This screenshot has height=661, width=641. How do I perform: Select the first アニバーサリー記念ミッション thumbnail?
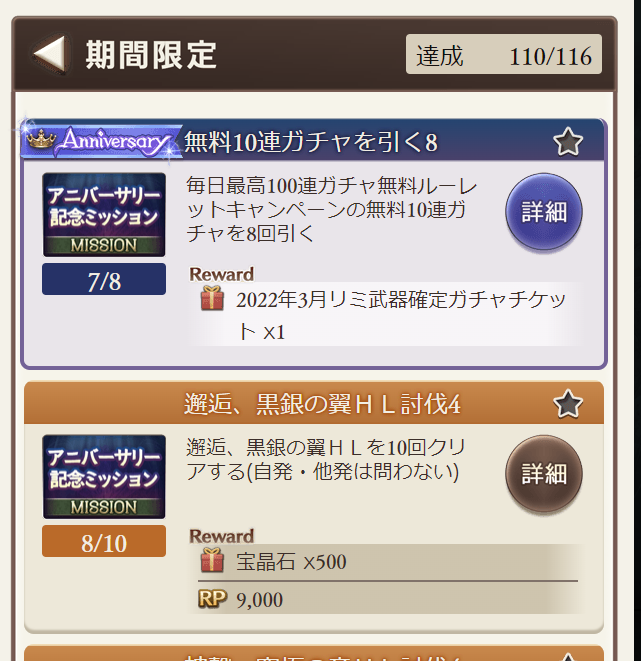click(104, 215)
